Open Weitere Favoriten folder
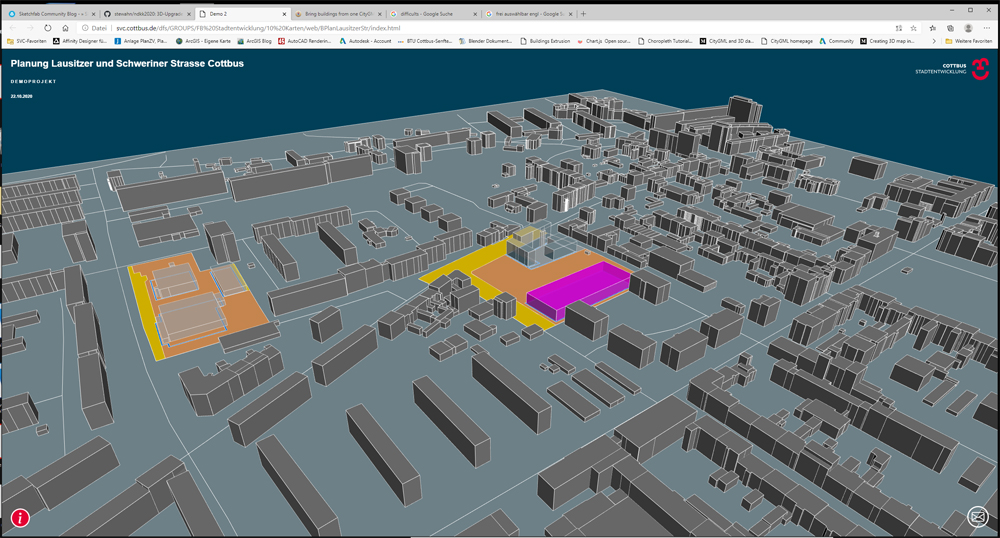This screenshot has height=538, width=1000. 968,41
